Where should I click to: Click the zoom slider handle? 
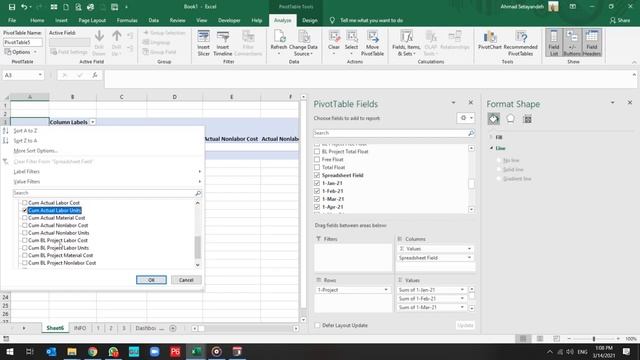tap(593, 339)
